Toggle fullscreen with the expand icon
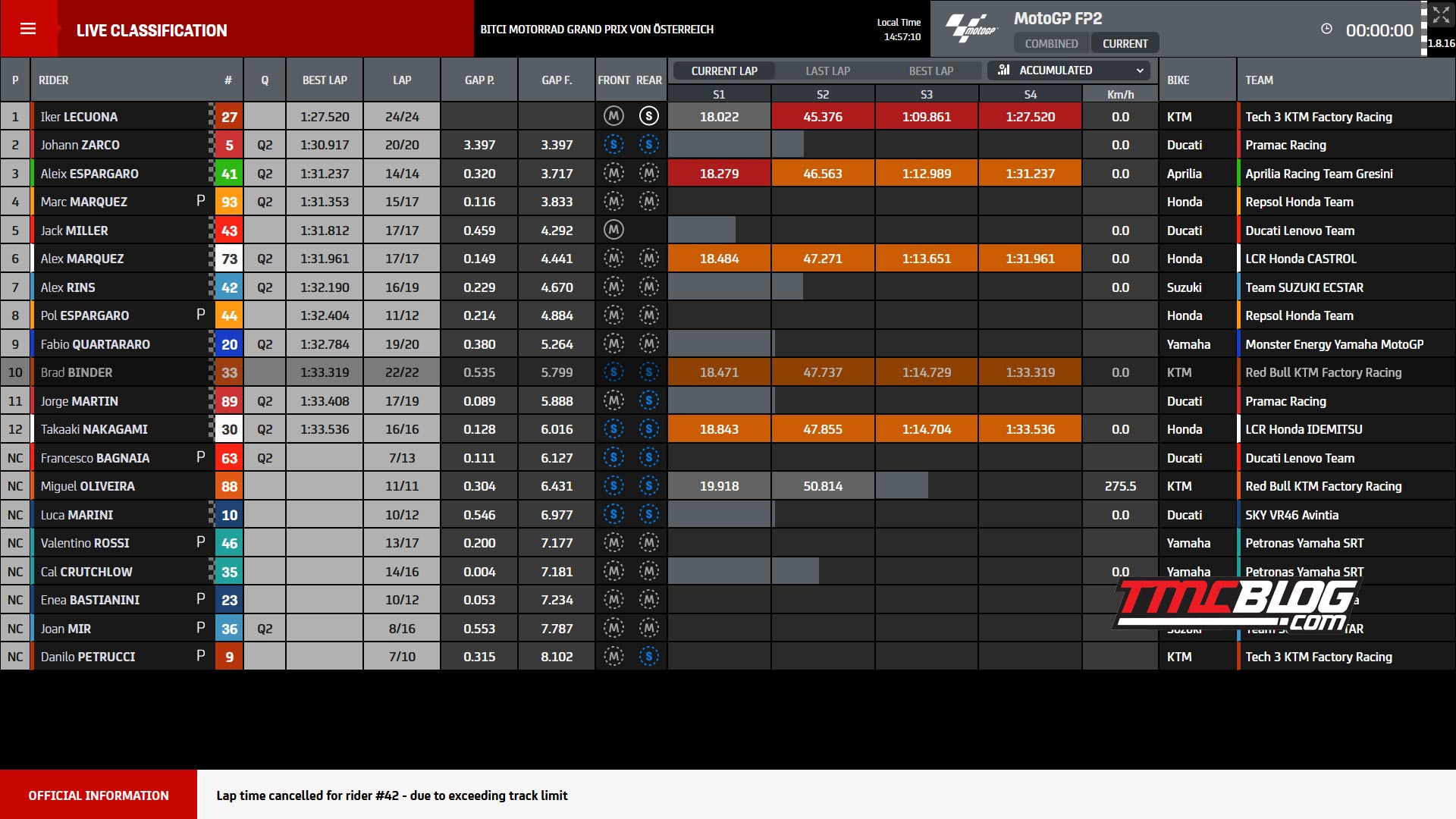1456x819 pixels. point(1441,14)
